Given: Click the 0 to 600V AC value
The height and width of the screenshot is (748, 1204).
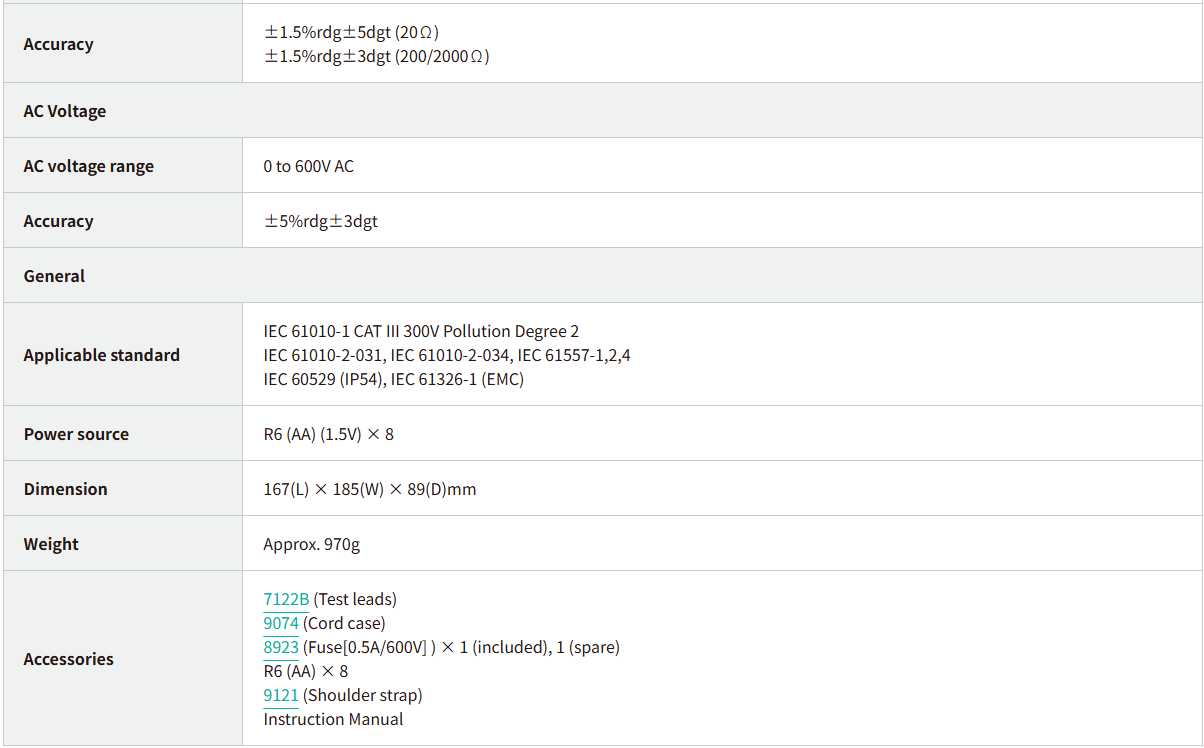Looking at the screenshot, I should [308, 166].
